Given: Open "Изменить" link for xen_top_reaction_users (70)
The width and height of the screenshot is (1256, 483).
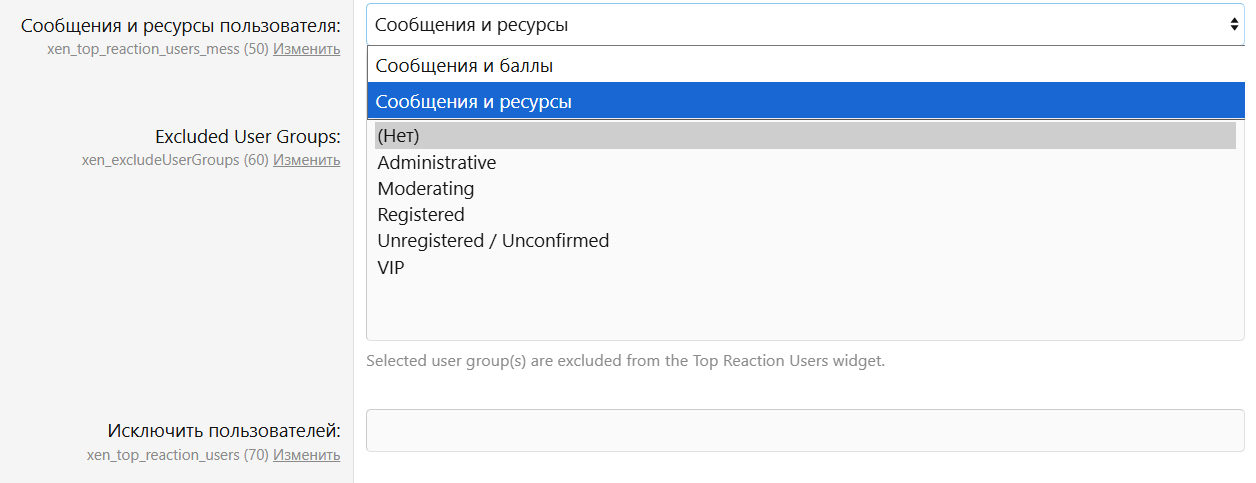Looking at the screenshot, I should click(x=306, y=455).
